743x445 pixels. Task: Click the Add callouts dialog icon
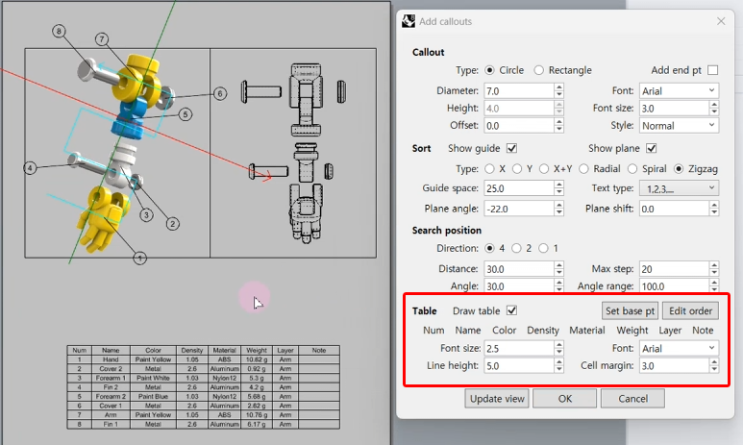coord(408,21)
